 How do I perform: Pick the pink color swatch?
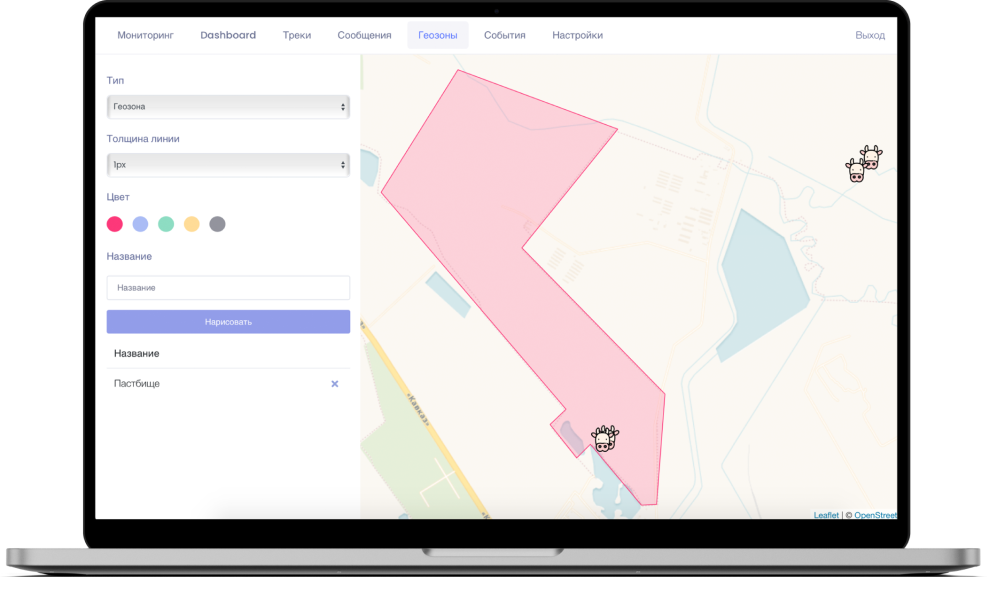115,224
